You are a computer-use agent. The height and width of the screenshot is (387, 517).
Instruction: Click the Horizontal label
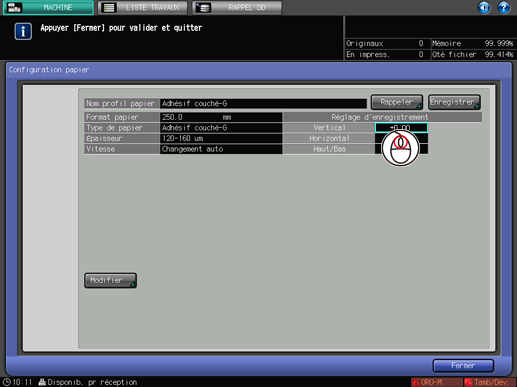click(329, 138)
